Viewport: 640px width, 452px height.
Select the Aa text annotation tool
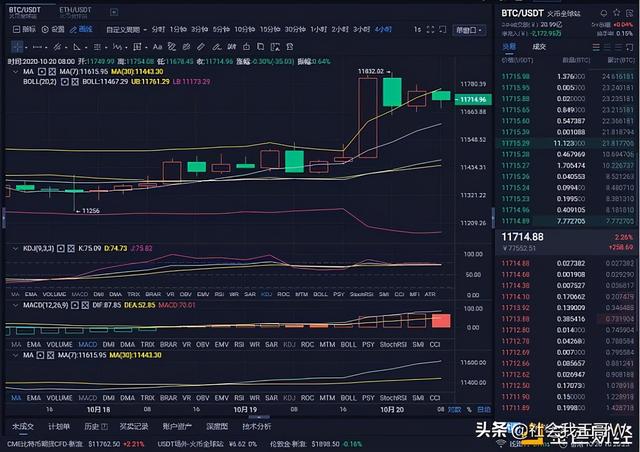158,47
